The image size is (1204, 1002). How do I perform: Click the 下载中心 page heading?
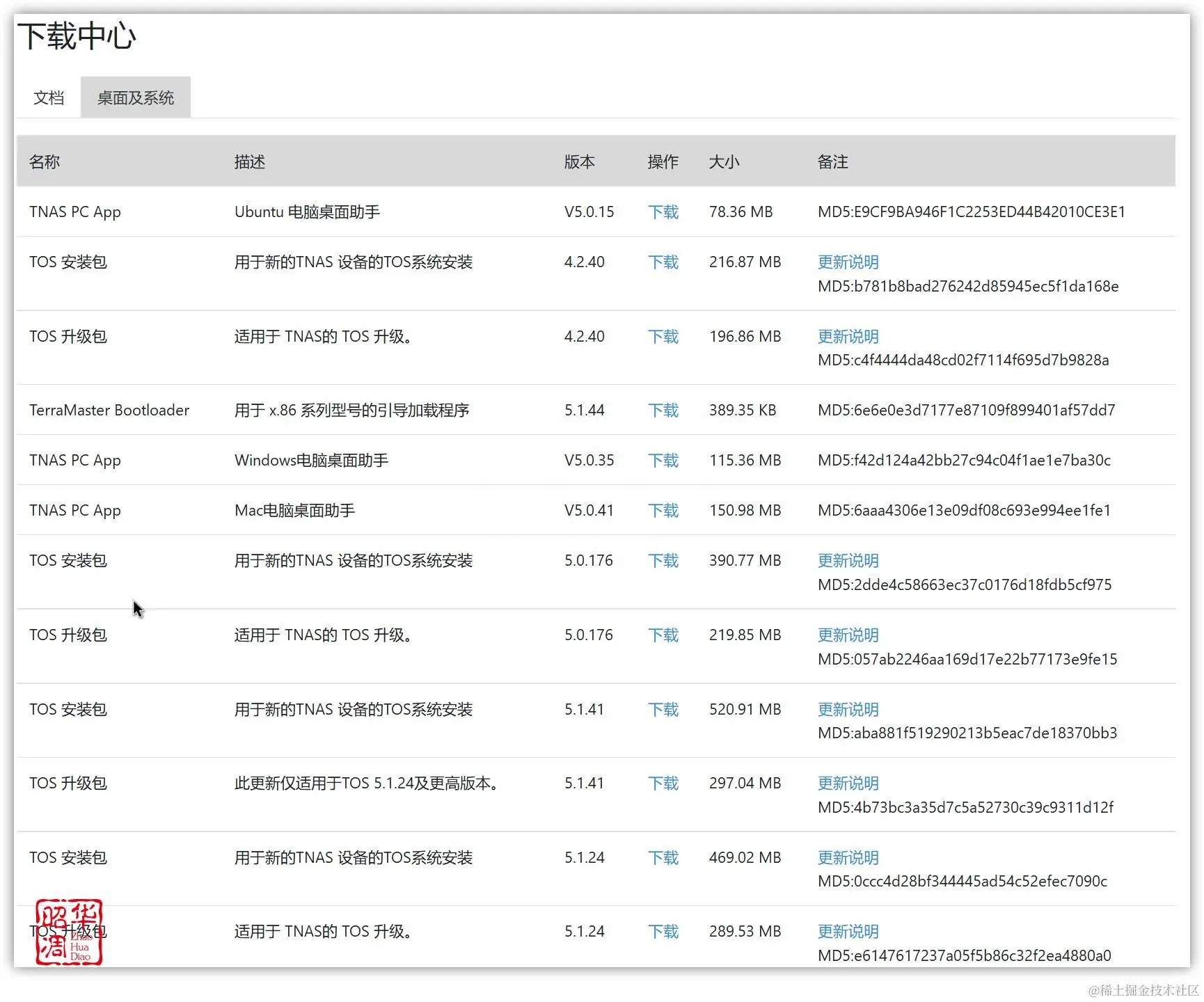[77, 36]
